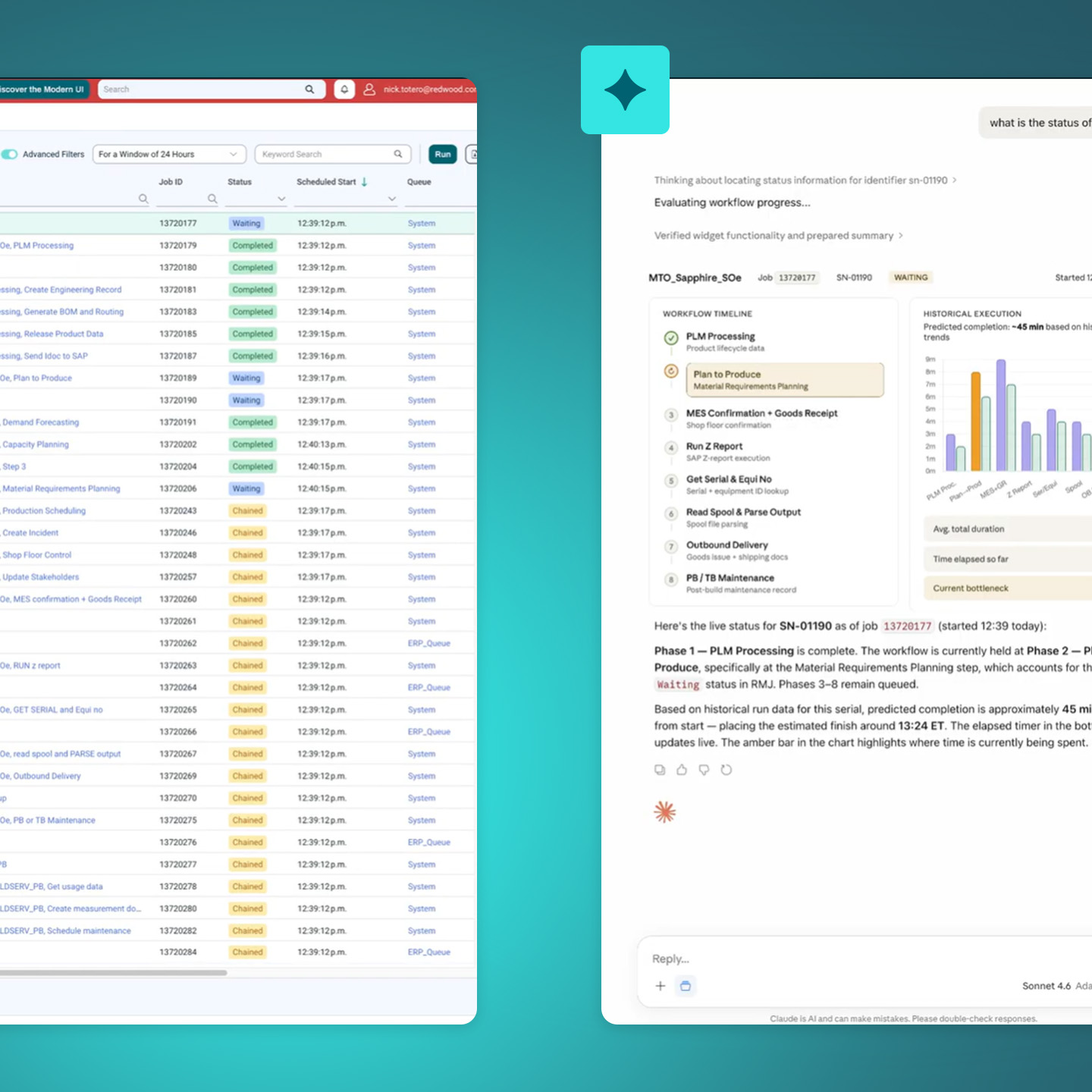This screenshot has width=1092, height=1092.
Task: Click the magnifier icon in Keyword Search
Action: [398, 154]
